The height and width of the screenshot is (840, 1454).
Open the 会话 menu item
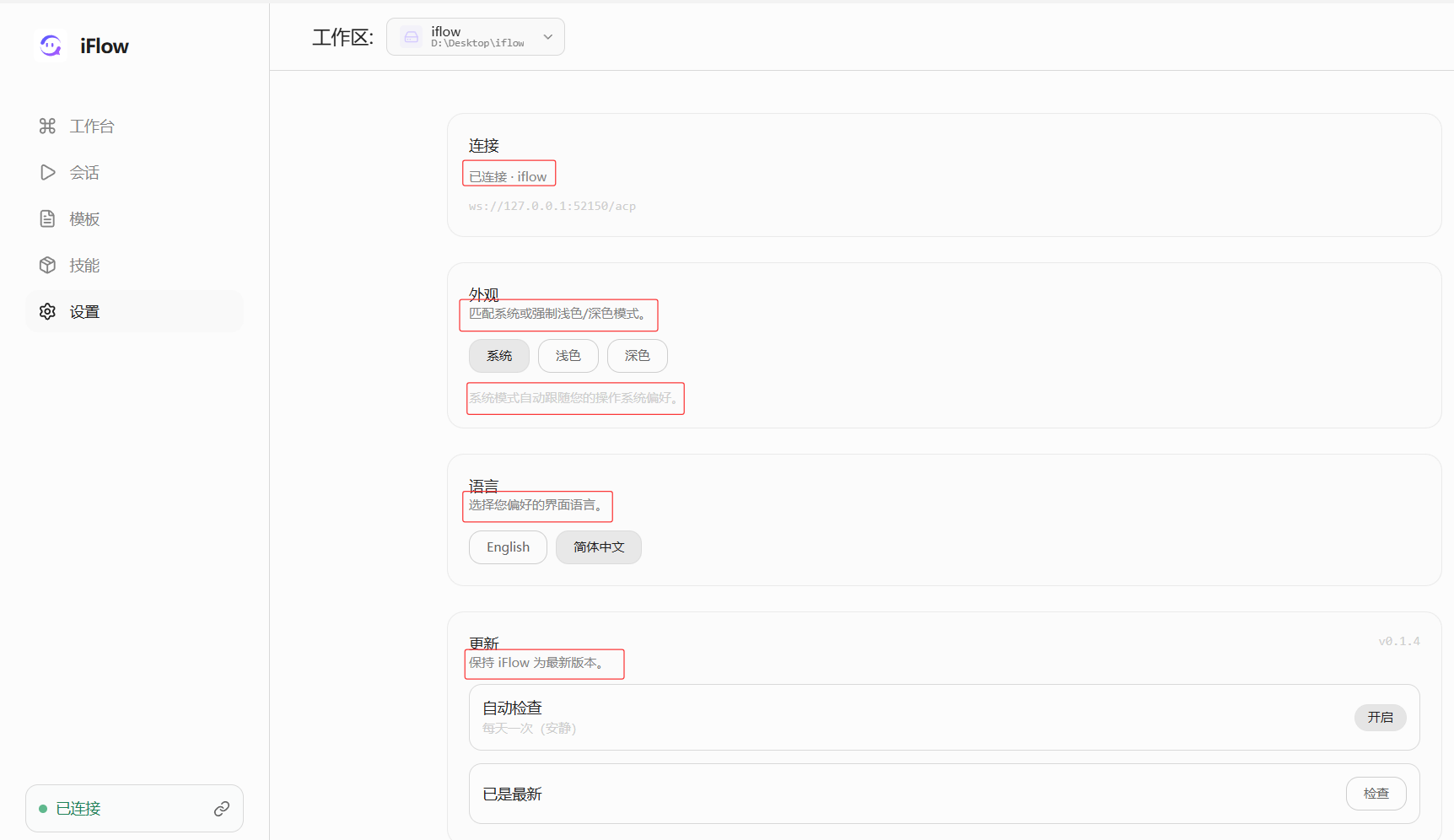click(84, 172)
